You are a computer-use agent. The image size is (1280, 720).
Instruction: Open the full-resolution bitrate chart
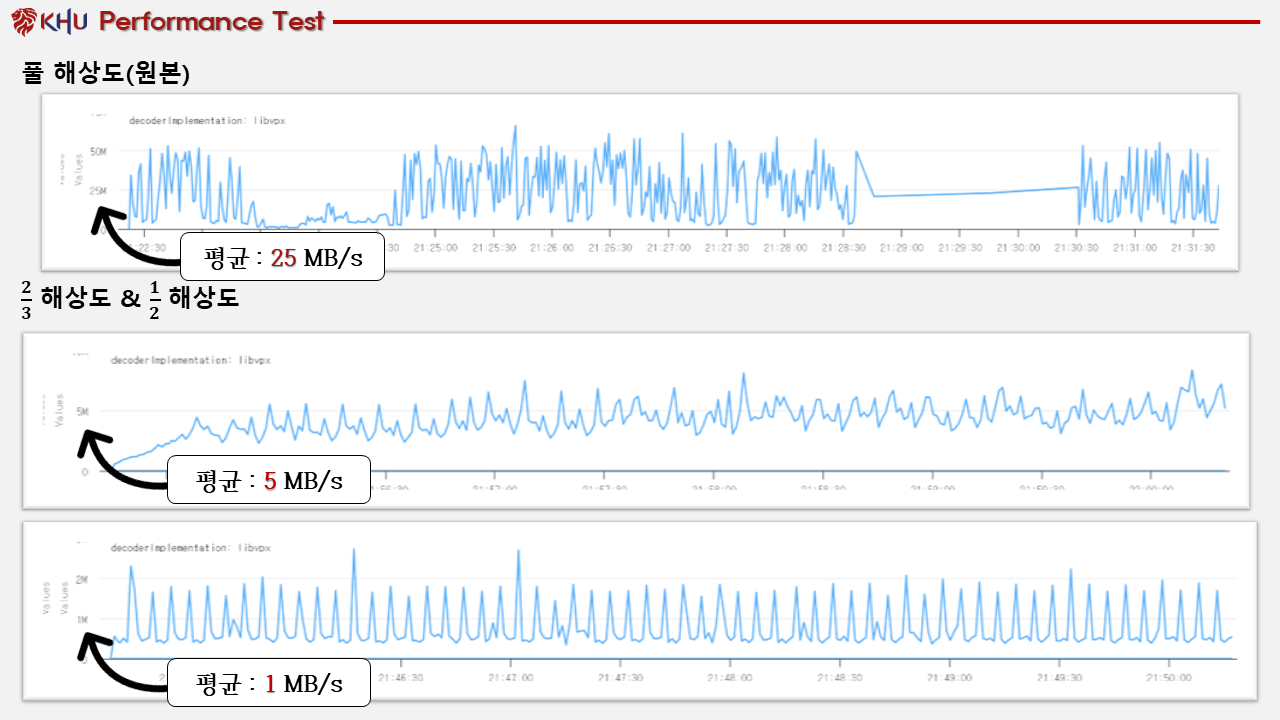click(640, 182)
